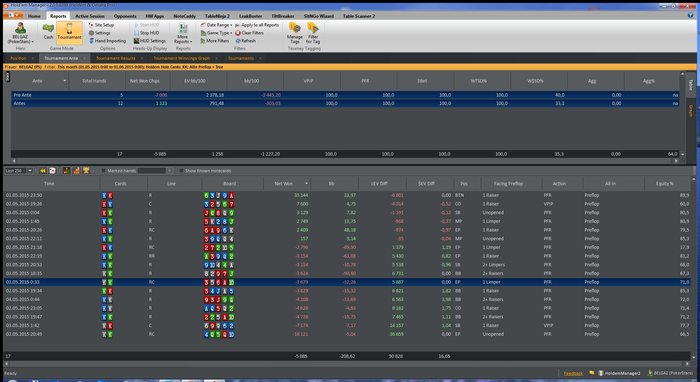Click the replay hands arrows icon

43,171
